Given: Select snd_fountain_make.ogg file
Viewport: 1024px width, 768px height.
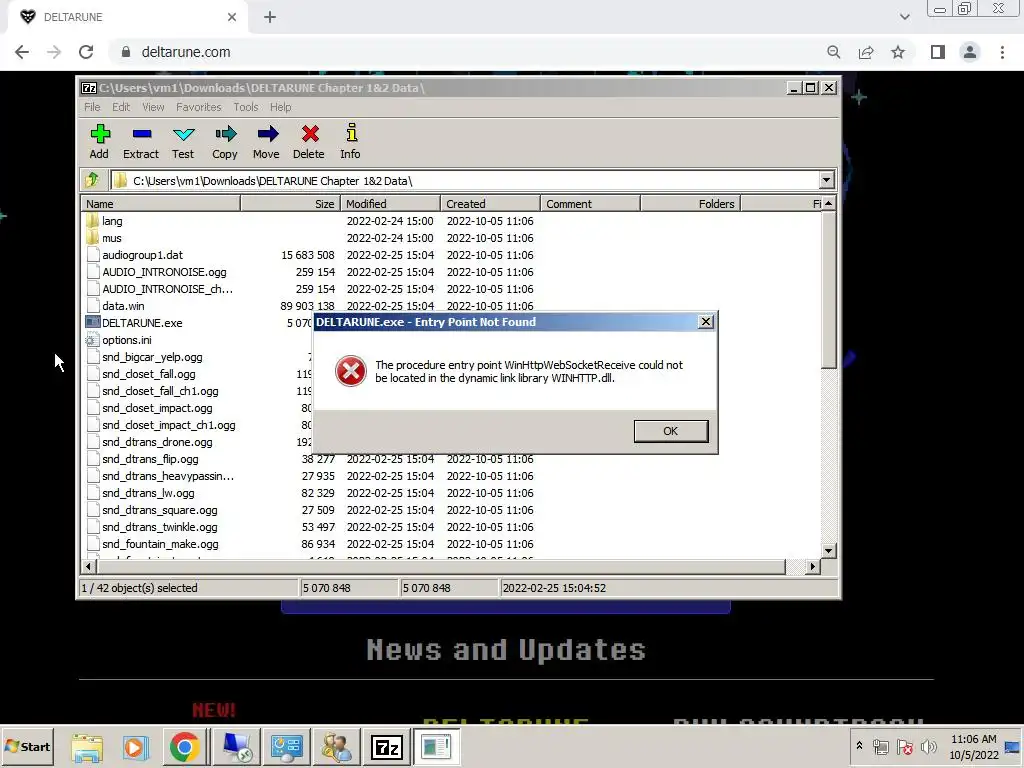Looking at the screenshot, I should tap(153, 543).
